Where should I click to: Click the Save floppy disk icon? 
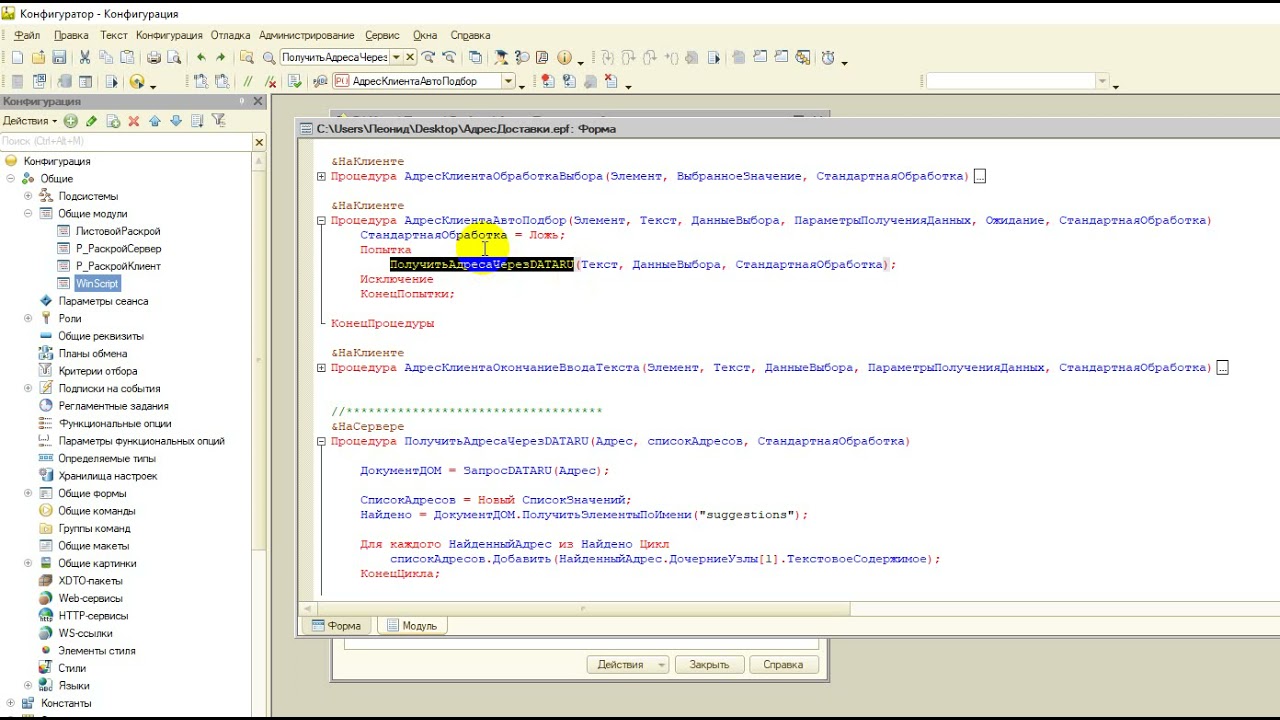tap(59, 58)
